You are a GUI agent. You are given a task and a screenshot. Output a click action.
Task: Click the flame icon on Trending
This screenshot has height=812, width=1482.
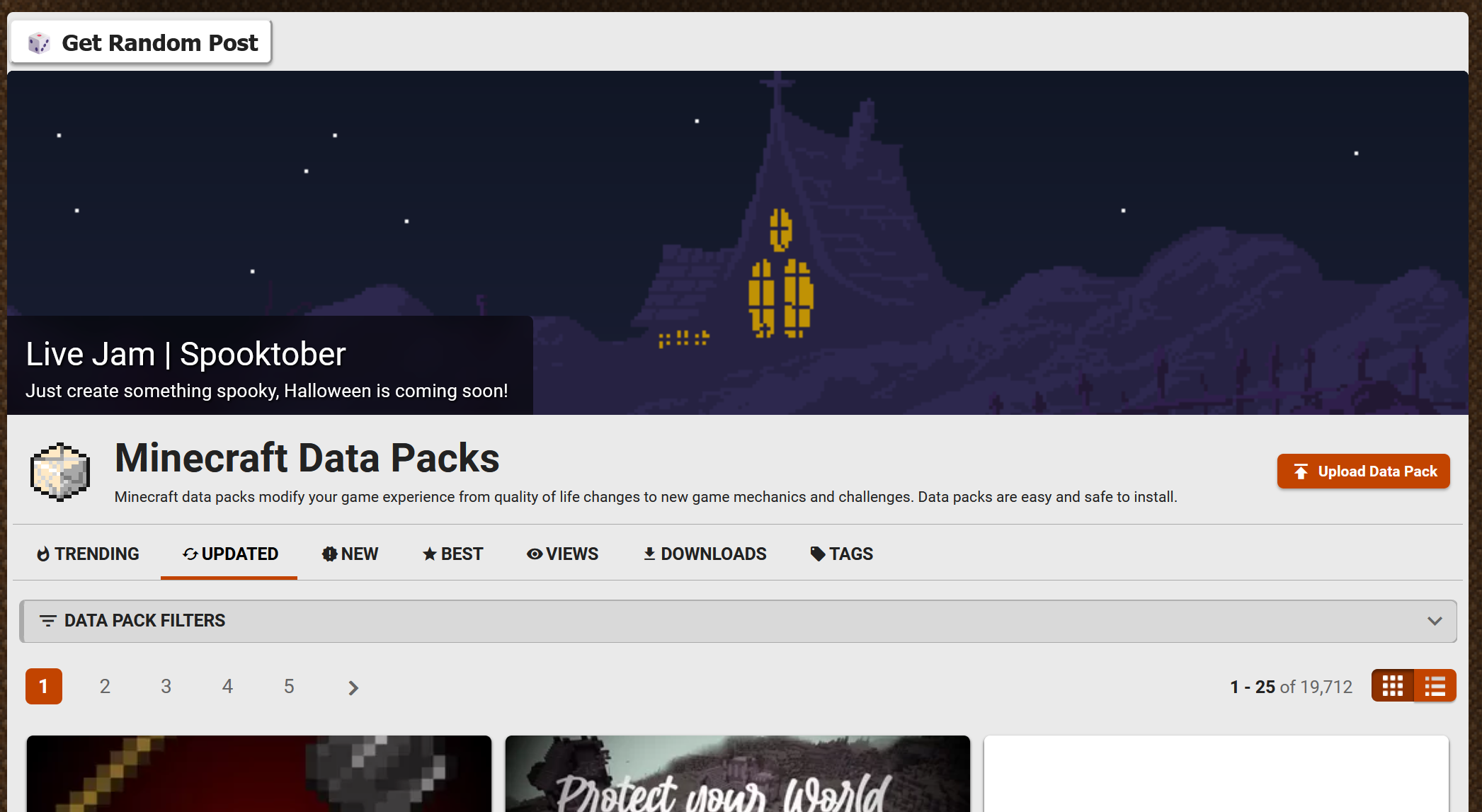[x=43, y=554]
